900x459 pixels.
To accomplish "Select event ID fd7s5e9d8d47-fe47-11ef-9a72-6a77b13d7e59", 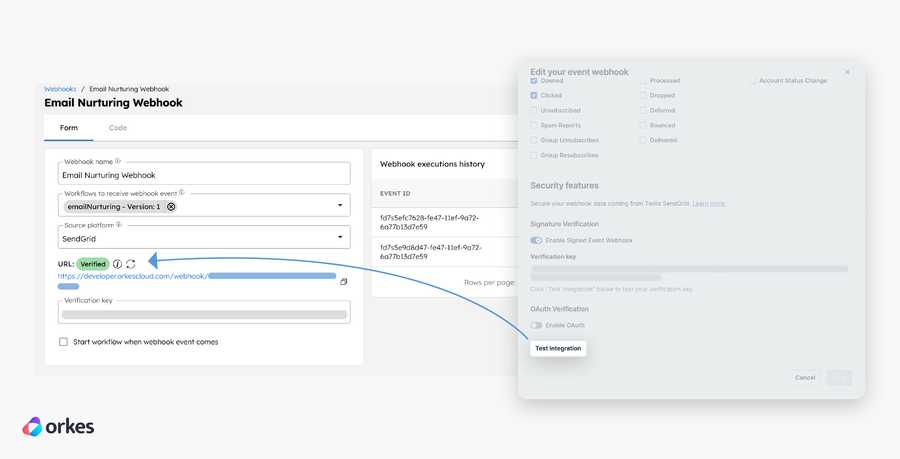I will coord(430,252).
